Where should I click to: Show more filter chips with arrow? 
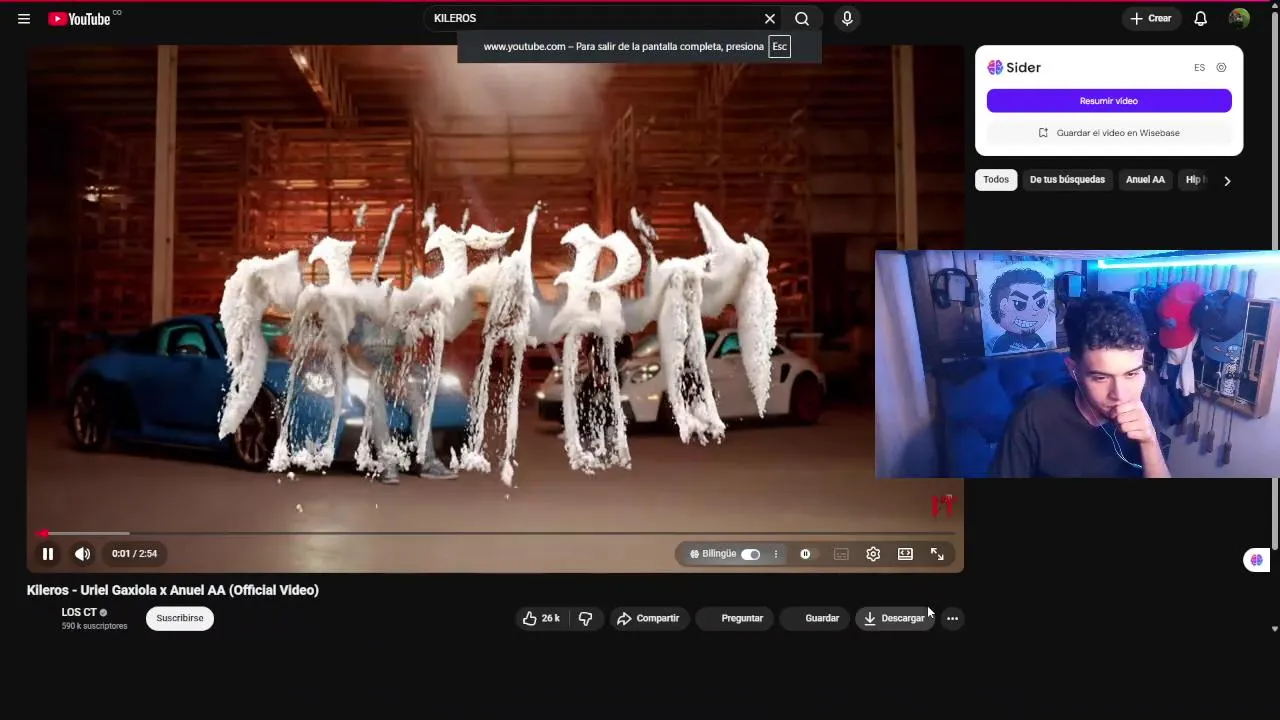tap(1227, 181)
